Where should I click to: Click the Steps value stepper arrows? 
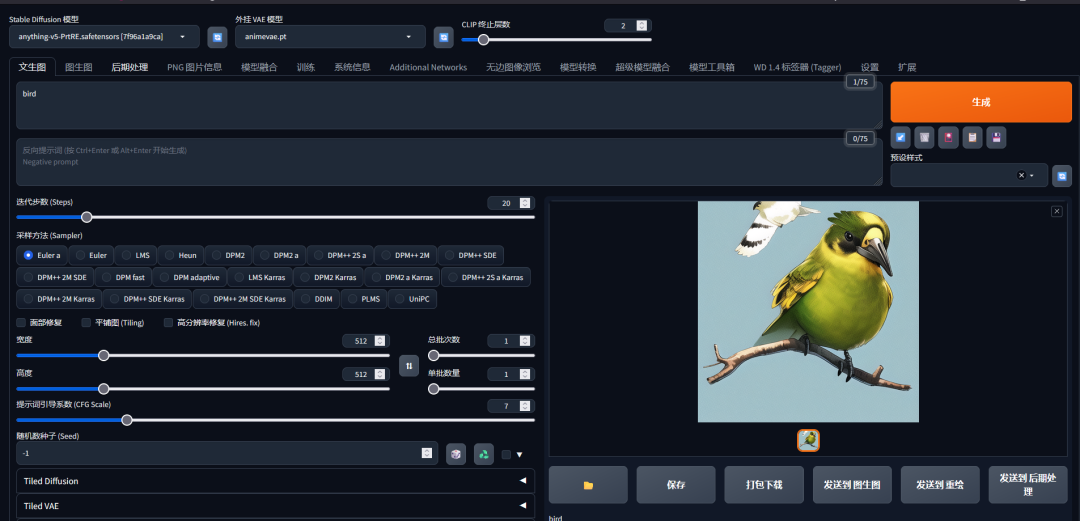(x=525, y=203)
